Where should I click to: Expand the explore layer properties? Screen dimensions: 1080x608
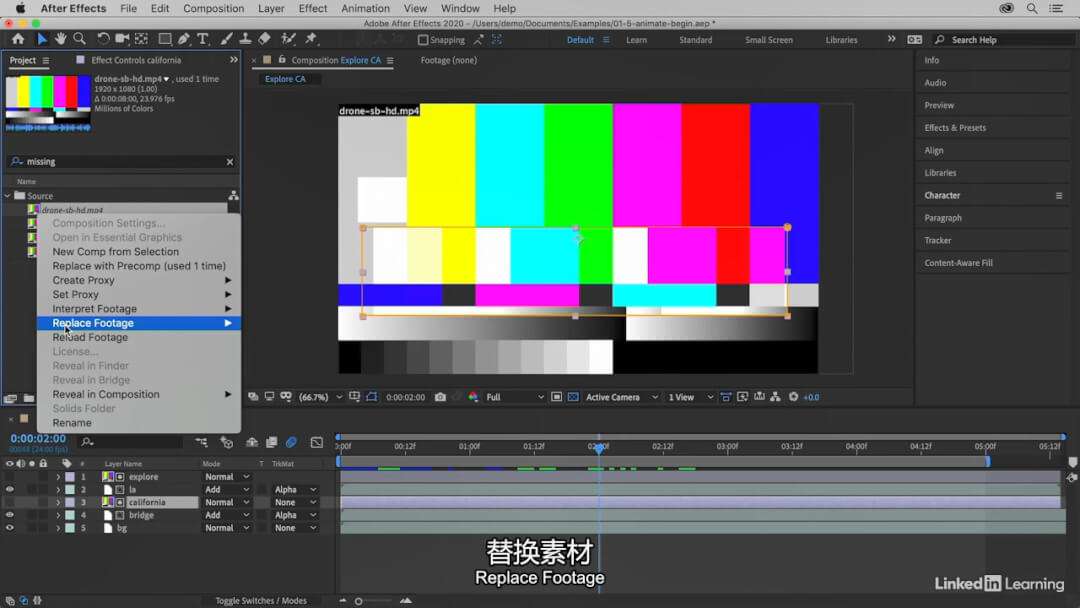coord(58,477)
